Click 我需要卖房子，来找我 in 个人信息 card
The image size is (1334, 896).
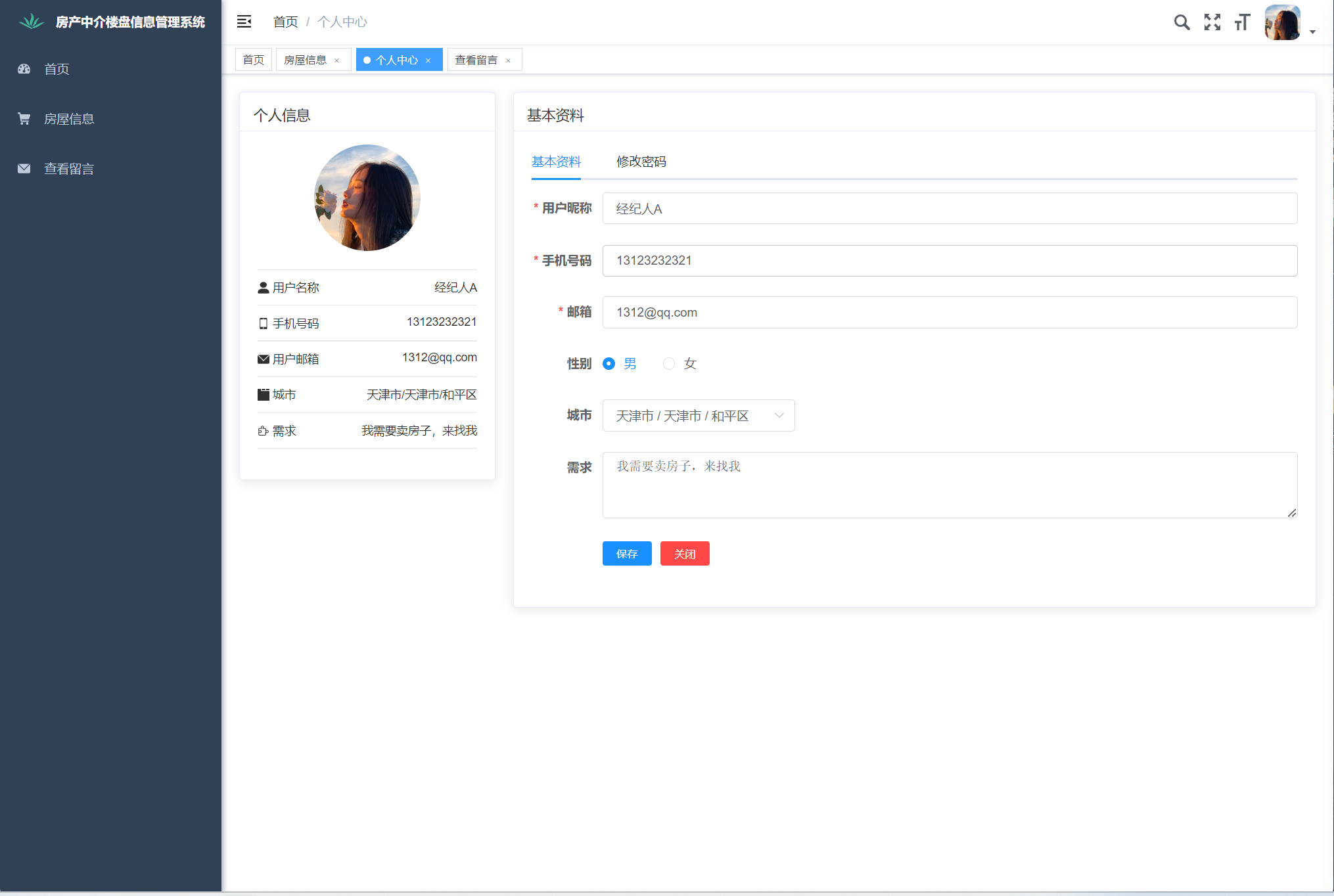point(419,431)
